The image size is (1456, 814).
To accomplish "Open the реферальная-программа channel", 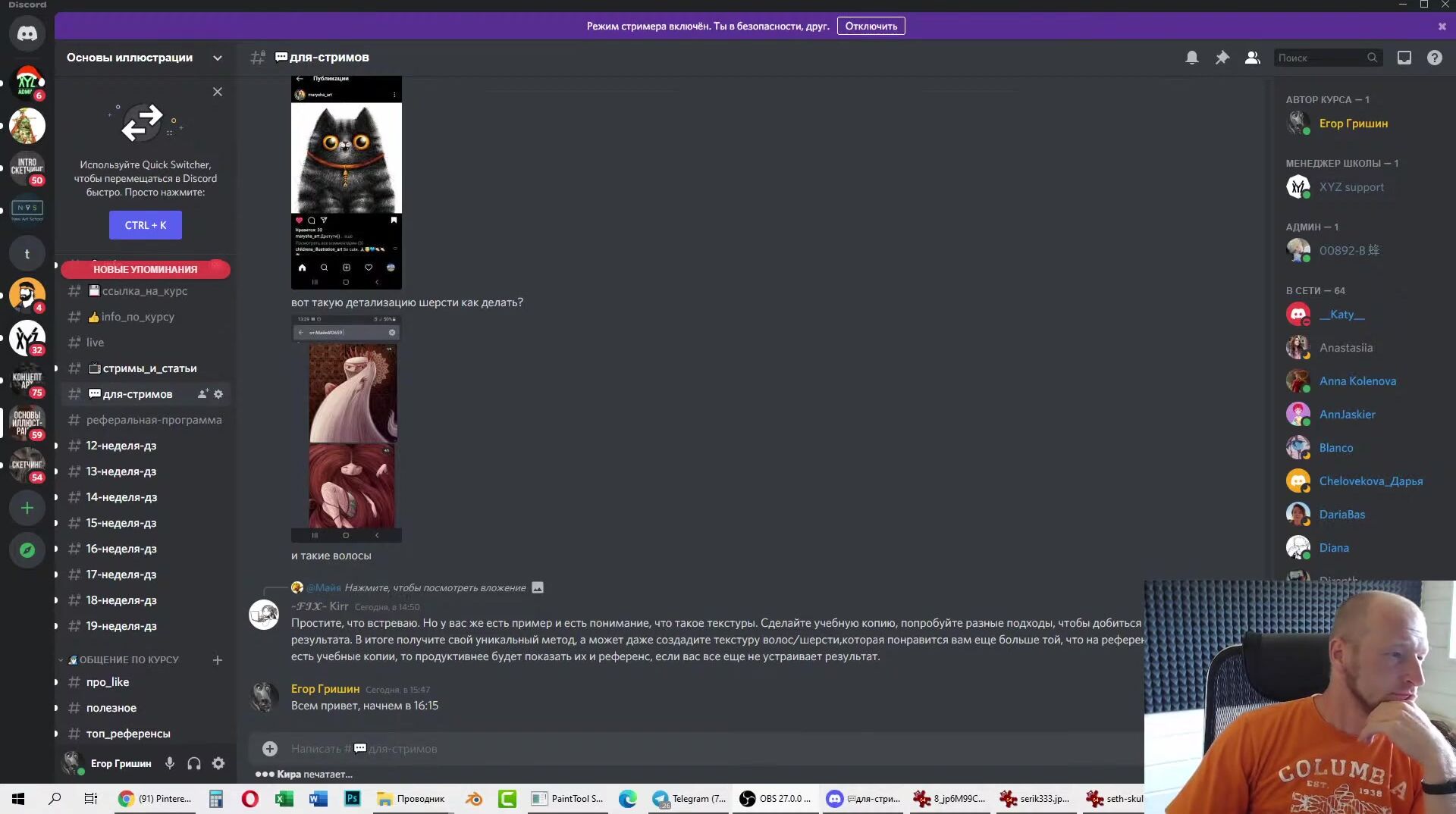I will click(x=146, y=420).
